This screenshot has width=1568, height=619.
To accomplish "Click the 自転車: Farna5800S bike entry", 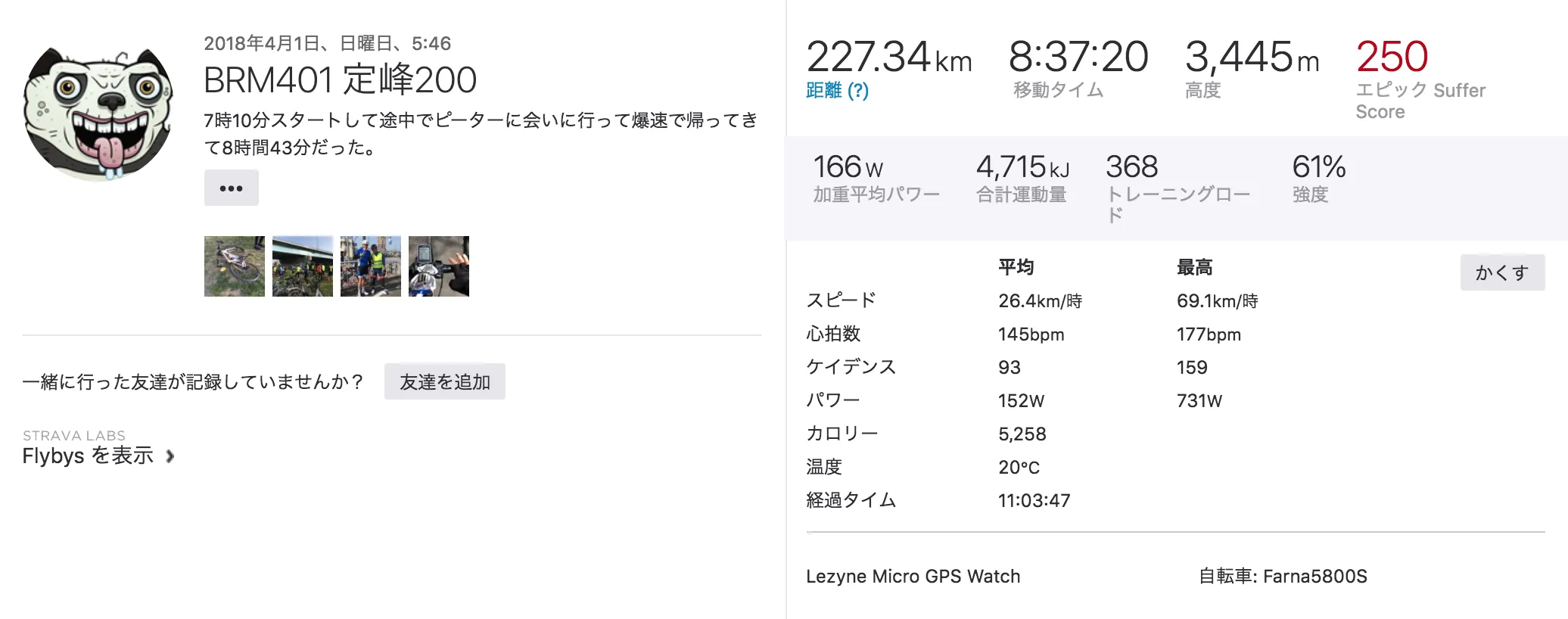I will pyautogui.click(x=1283, y=577).
